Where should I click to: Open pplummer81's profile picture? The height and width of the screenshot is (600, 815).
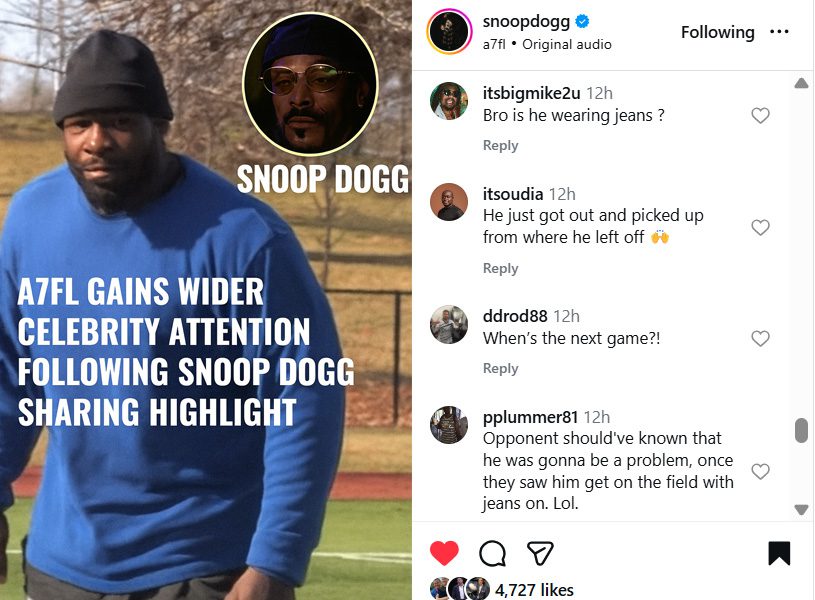coord(449,425)
